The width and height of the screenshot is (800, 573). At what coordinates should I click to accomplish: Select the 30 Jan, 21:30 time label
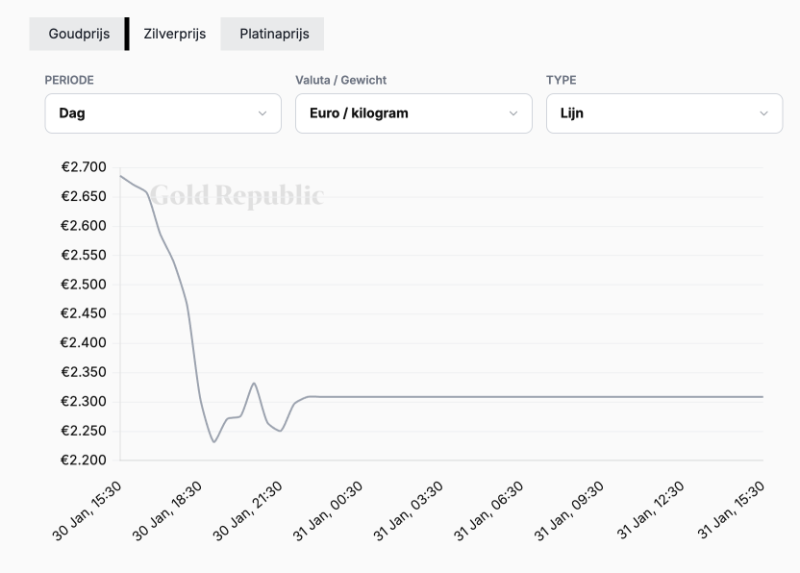(x=250, y=508)
